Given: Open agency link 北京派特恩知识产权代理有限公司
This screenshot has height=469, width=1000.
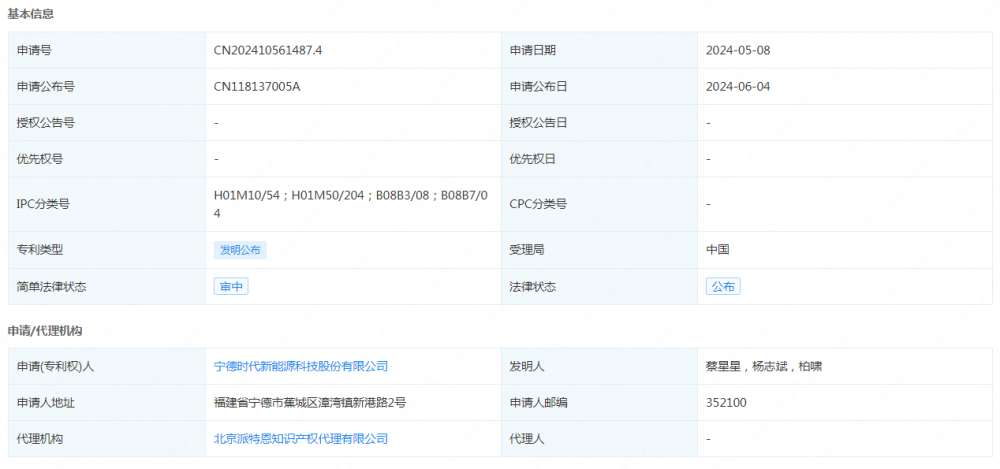Looking at the screenshot, I should (x=300, y=439).
